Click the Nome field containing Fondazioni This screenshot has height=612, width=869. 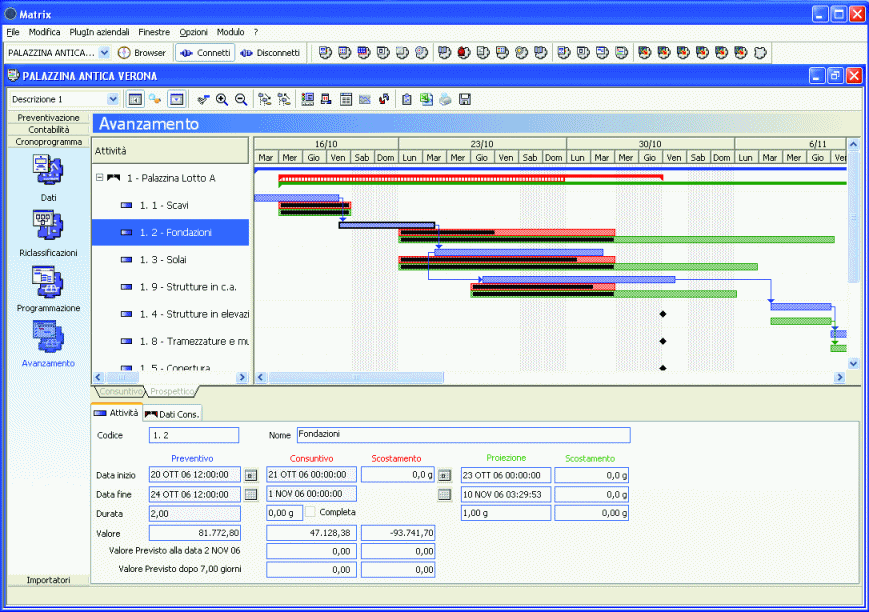[463, 435]
